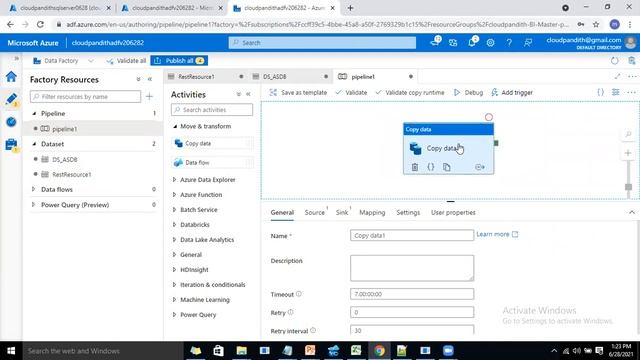Click the Timeout input field
The image size is (640, 360).
tap(412, 294)
